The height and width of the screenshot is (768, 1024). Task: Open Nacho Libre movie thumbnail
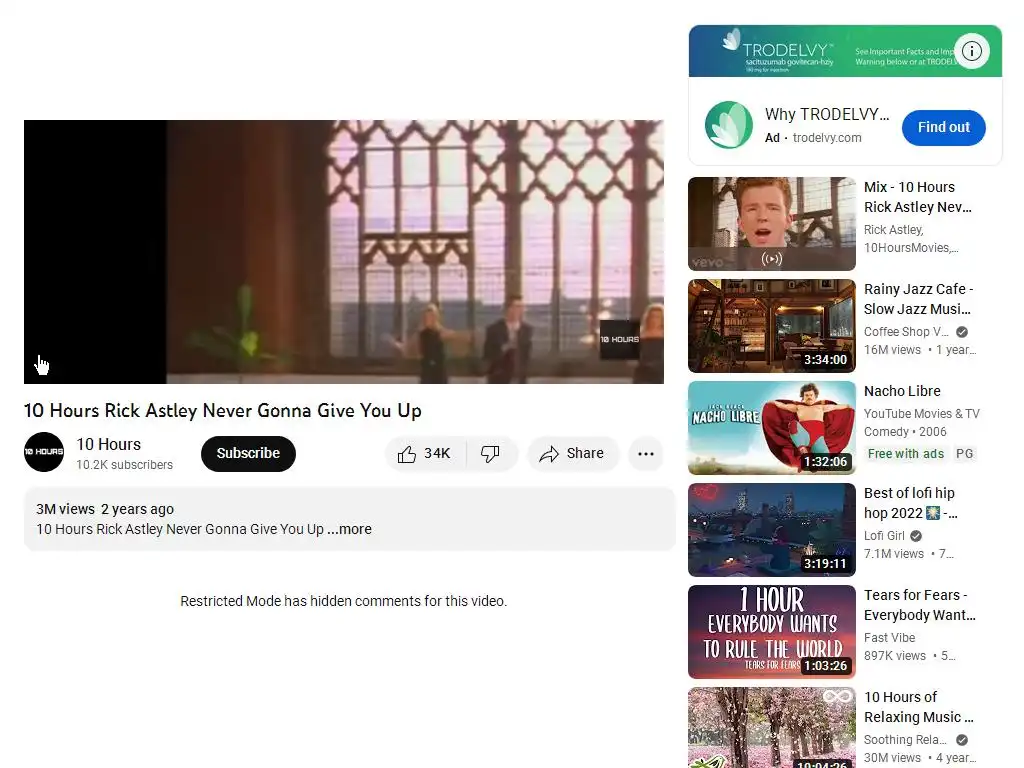(772, 428)
